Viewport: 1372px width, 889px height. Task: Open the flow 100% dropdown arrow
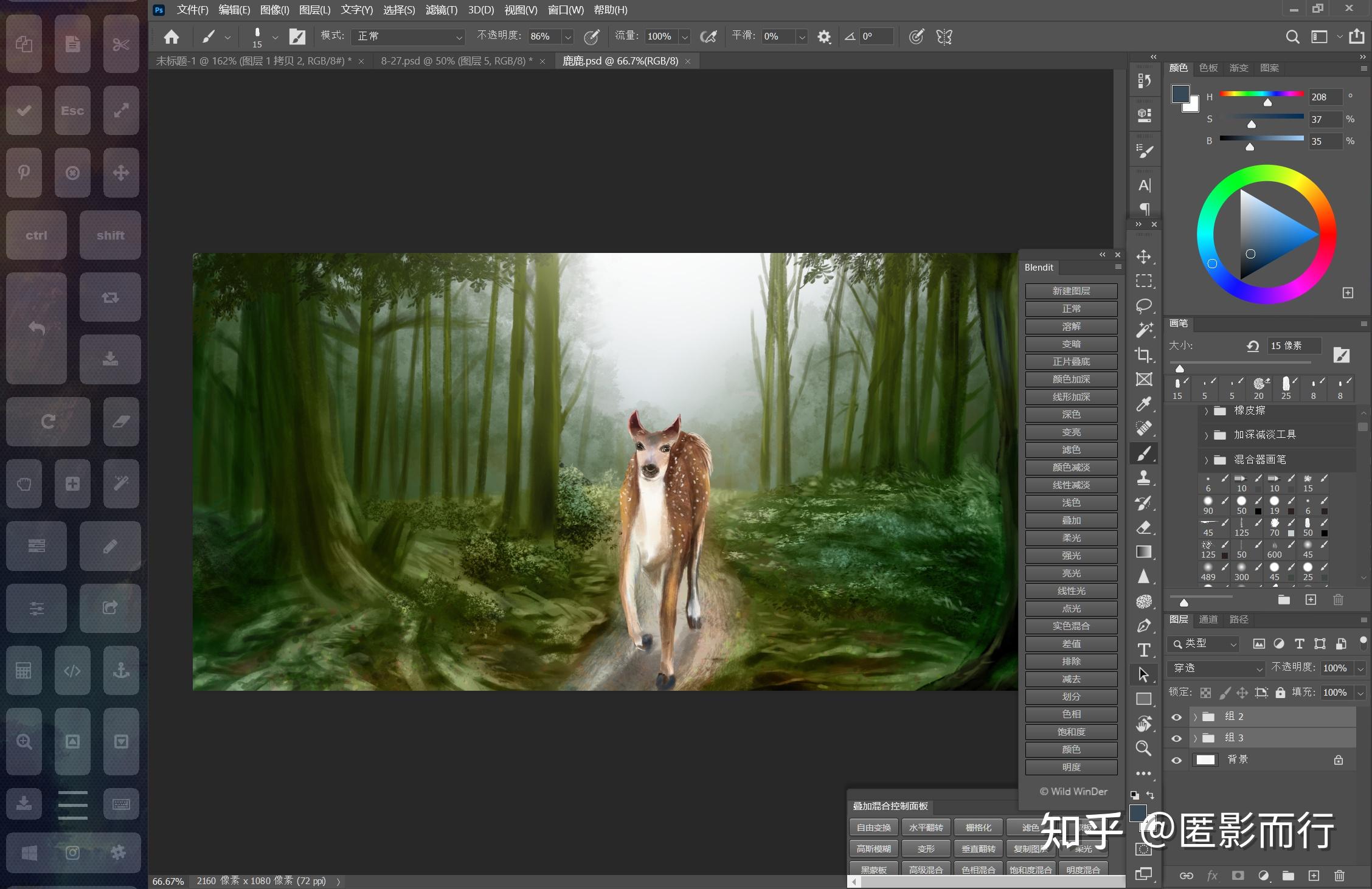pos(685,37)
